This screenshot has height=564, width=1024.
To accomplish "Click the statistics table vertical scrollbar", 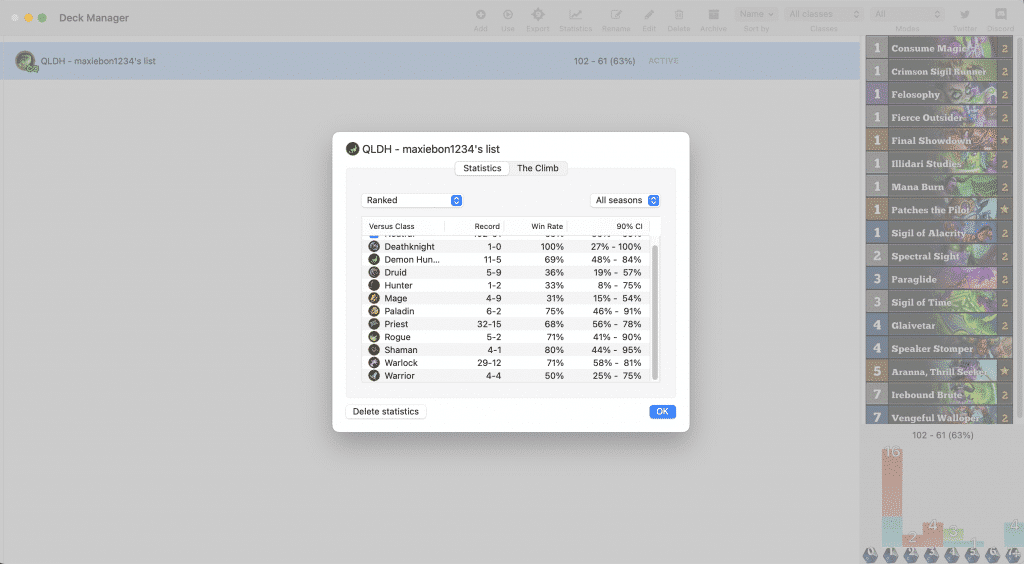I will click(x=655, y=310).
